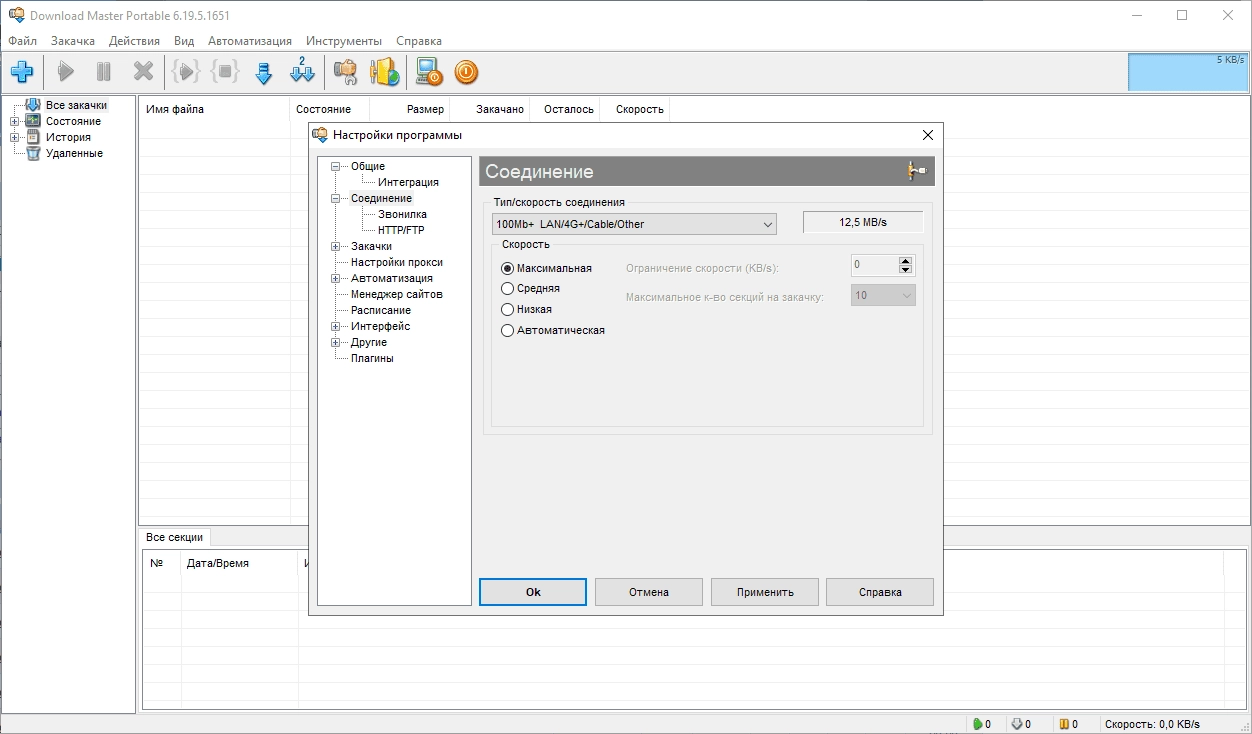Sort downloads by Имя файла column header
Viewport: 1252px width, 734px height.
point(214,109)
